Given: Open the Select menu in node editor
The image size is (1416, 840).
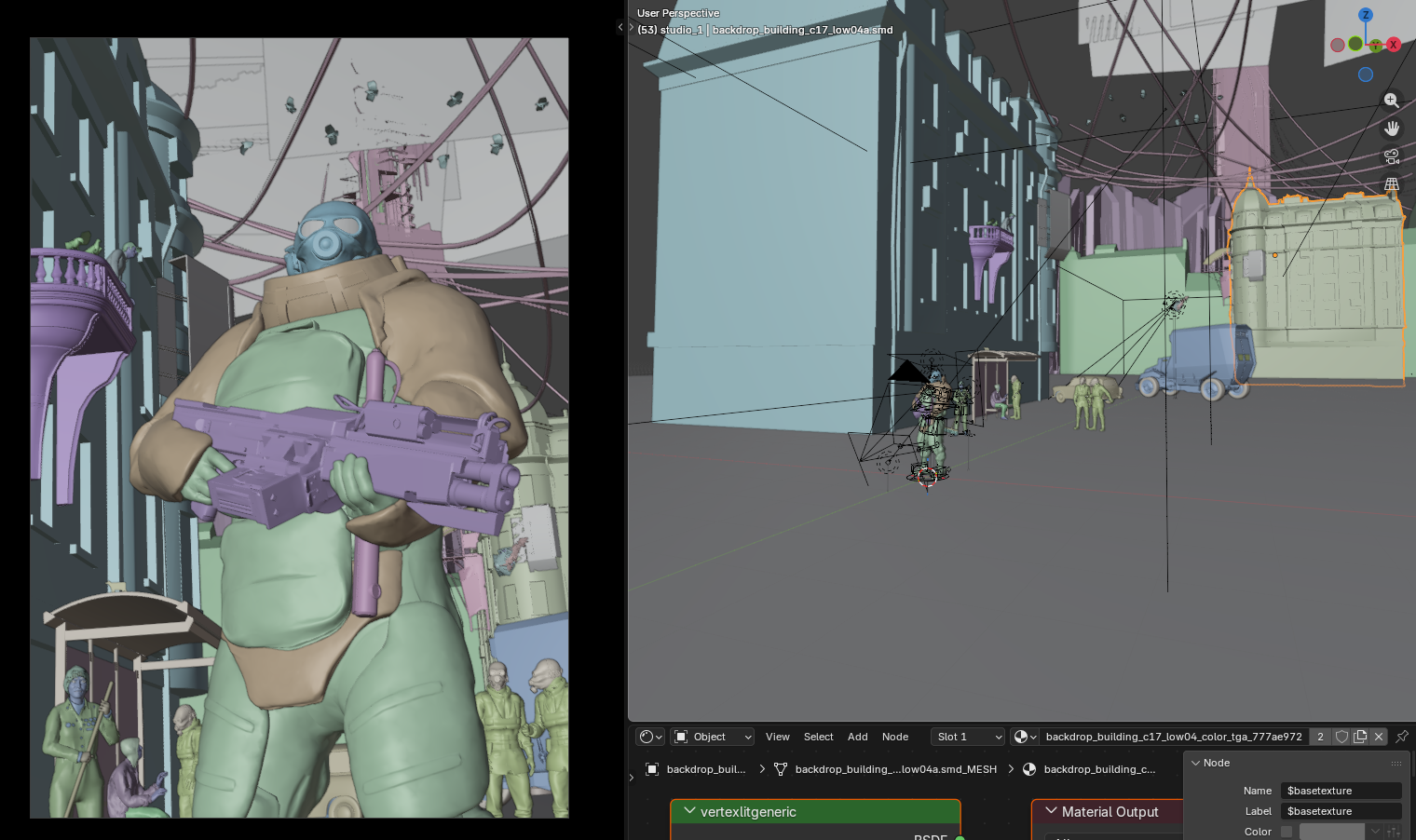Looking at the screenshot, I should [819, 737].
